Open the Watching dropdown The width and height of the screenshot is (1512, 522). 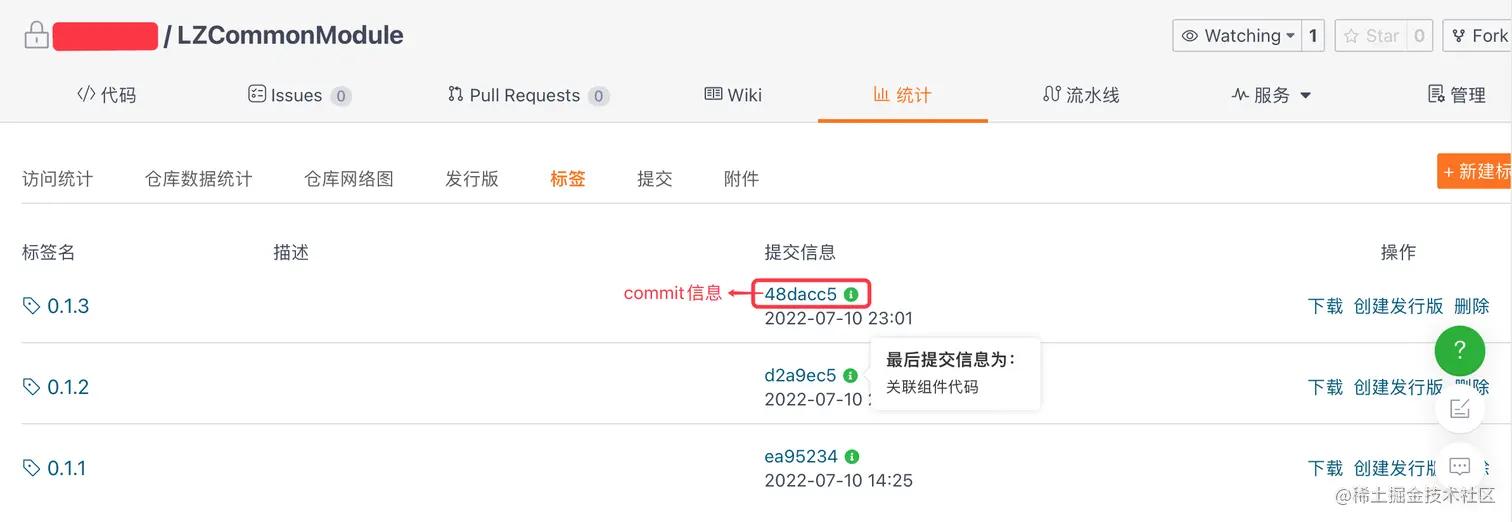pyautogui.click(x=1237, y=36)
